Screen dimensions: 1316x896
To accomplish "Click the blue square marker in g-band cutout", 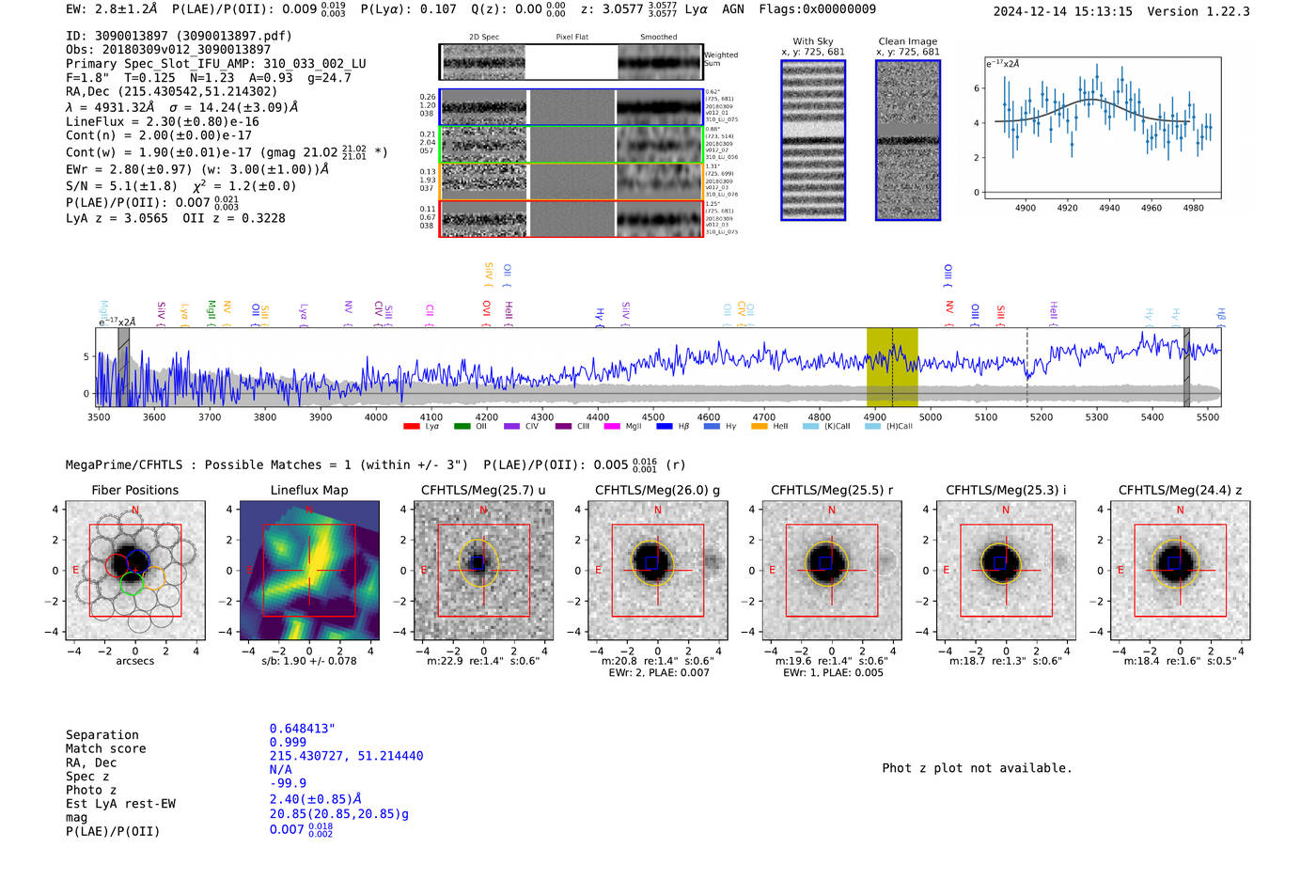I will click(x=651, y=562).
